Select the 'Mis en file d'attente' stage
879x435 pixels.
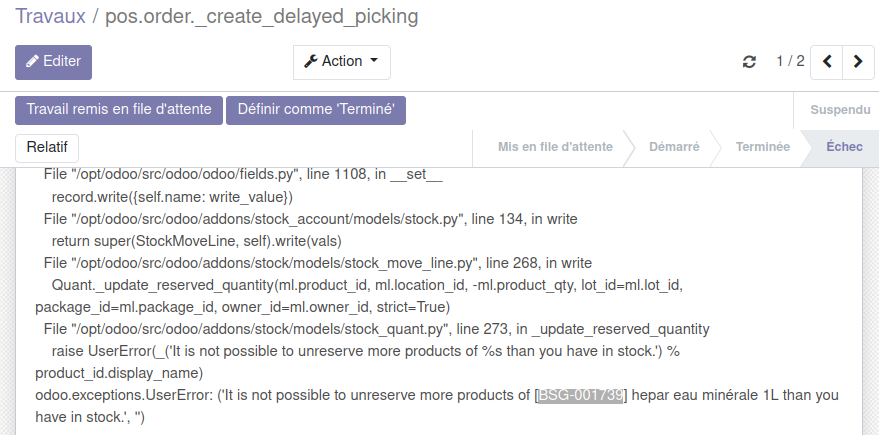[555, 147]
